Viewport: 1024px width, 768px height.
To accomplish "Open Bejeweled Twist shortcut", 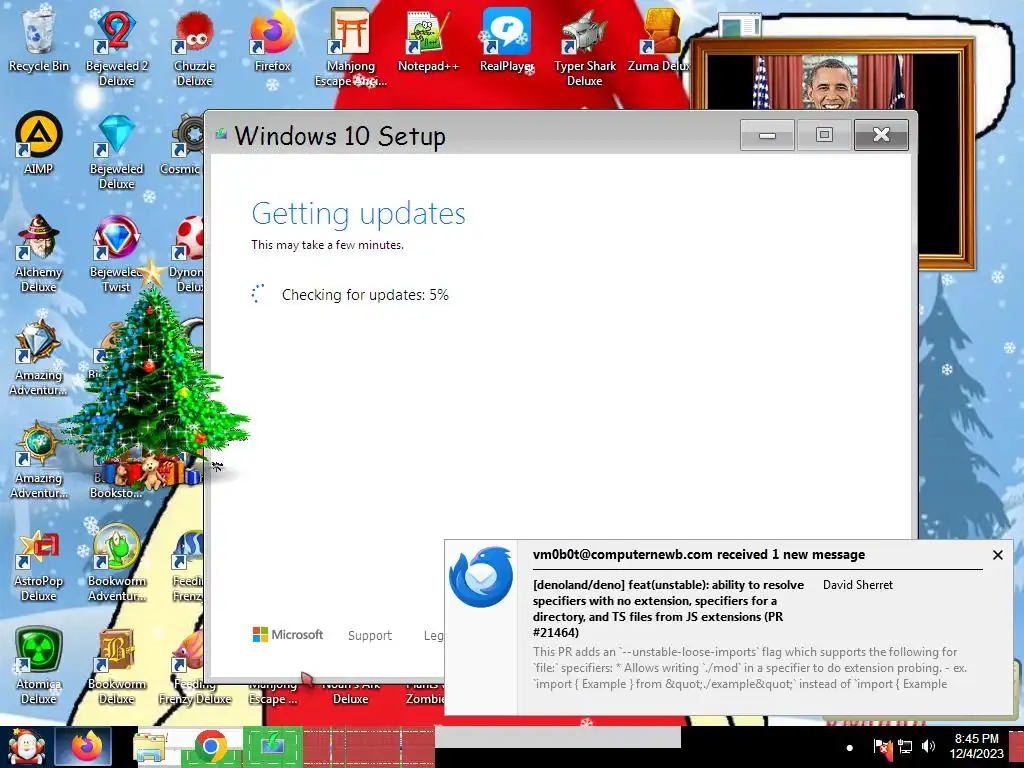I will [x=116, y=253].
